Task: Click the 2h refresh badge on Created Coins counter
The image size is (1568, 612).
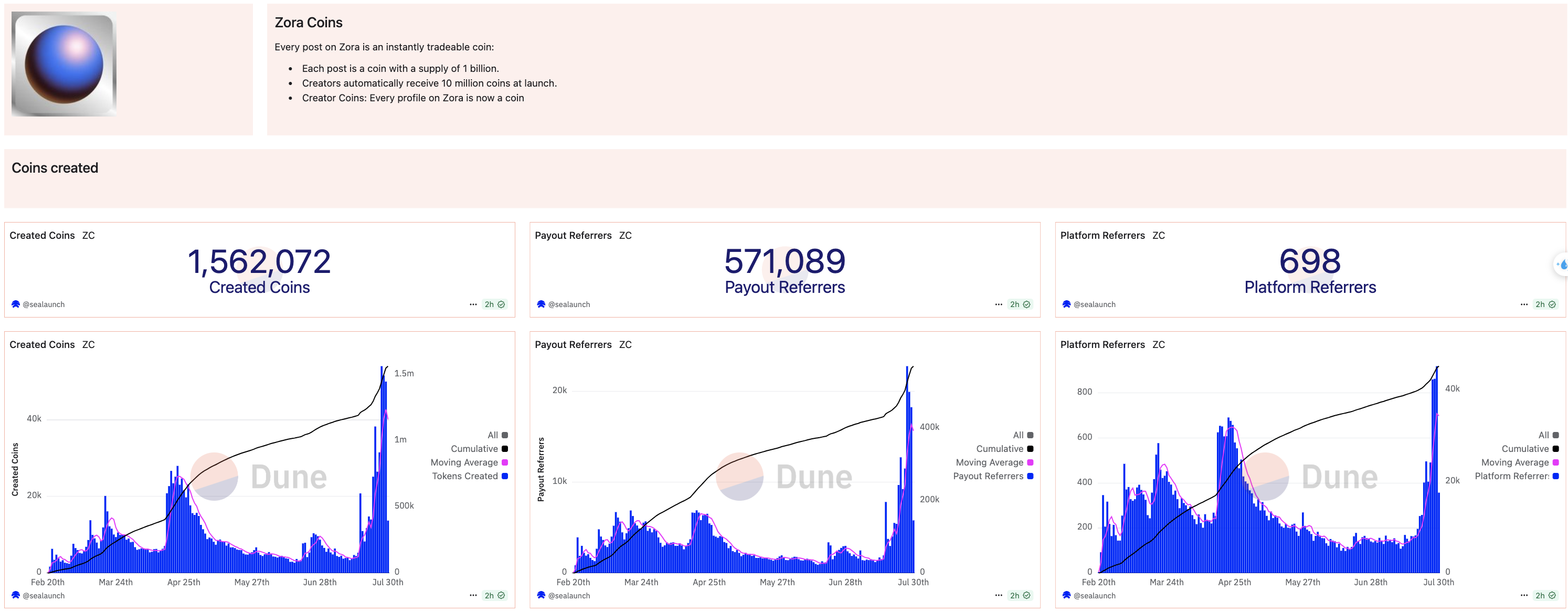Action: click(495, 304)
